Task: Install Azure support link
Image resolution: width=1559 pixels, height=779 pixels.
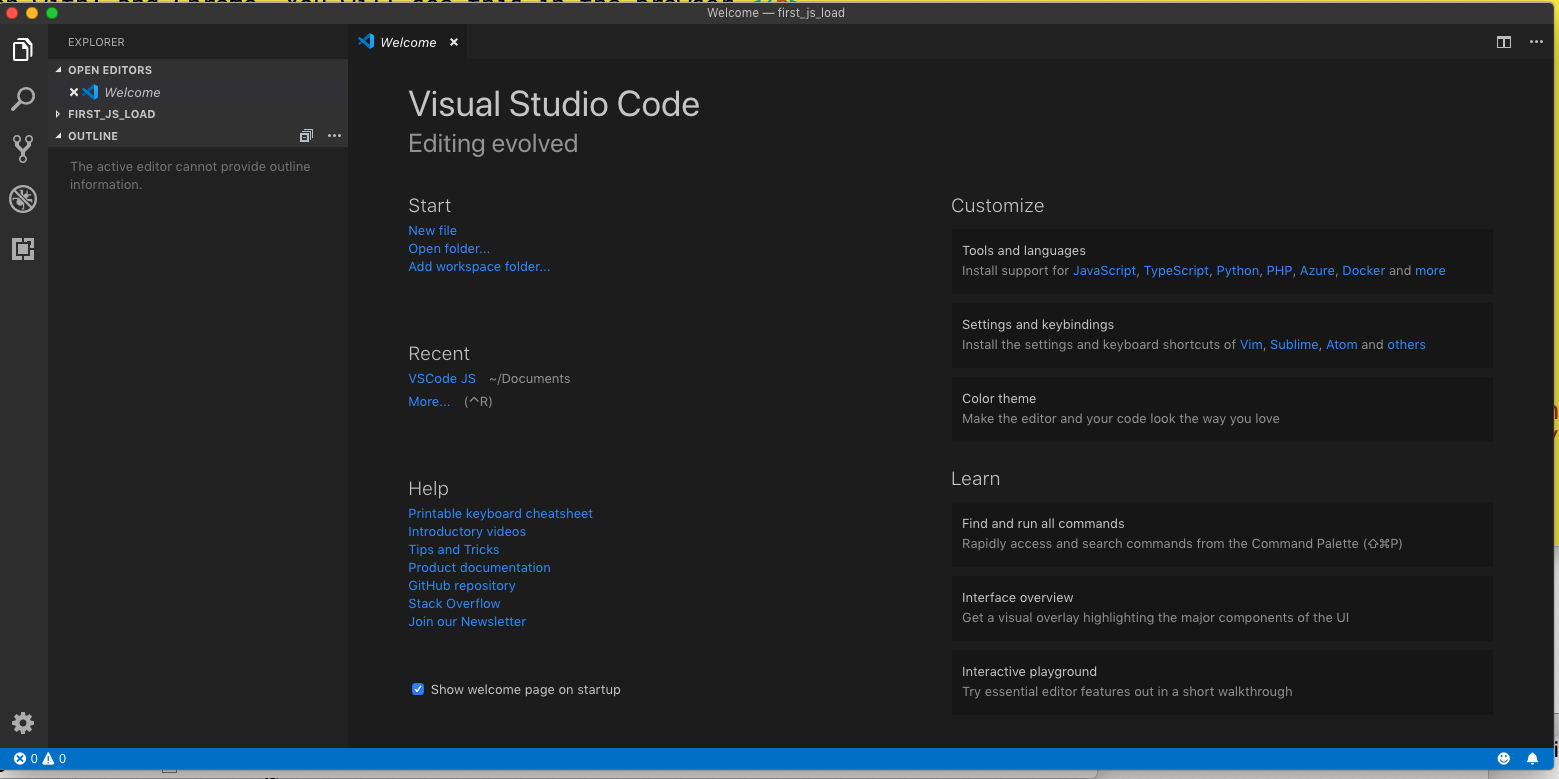Action: 1317,270
